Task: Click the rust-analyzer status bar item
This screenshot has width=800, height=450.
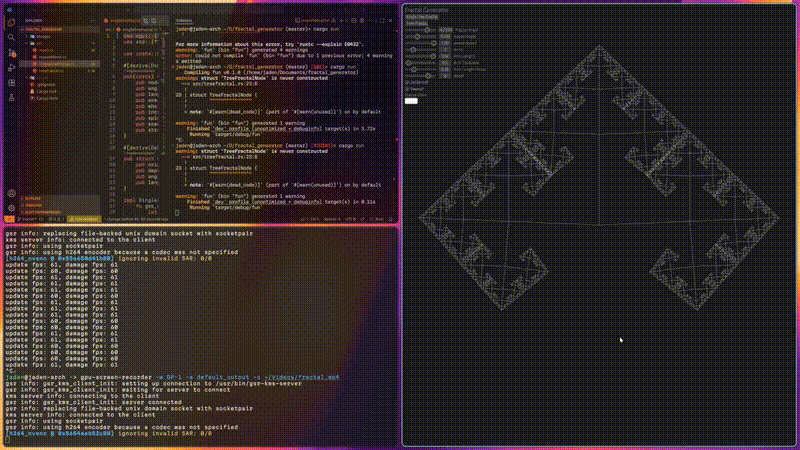Action: tap(84, 219)
